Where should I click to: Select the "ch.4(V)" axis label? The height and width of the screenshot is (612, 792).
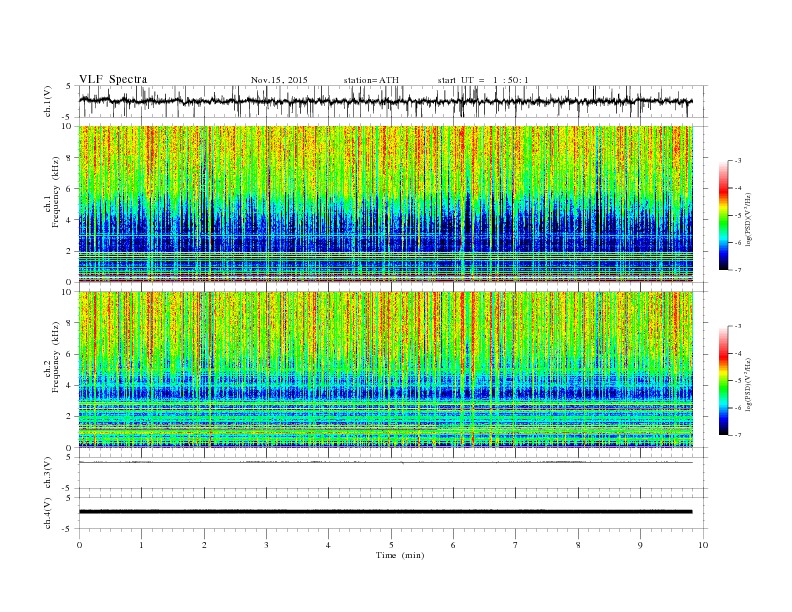coord(48,513)
